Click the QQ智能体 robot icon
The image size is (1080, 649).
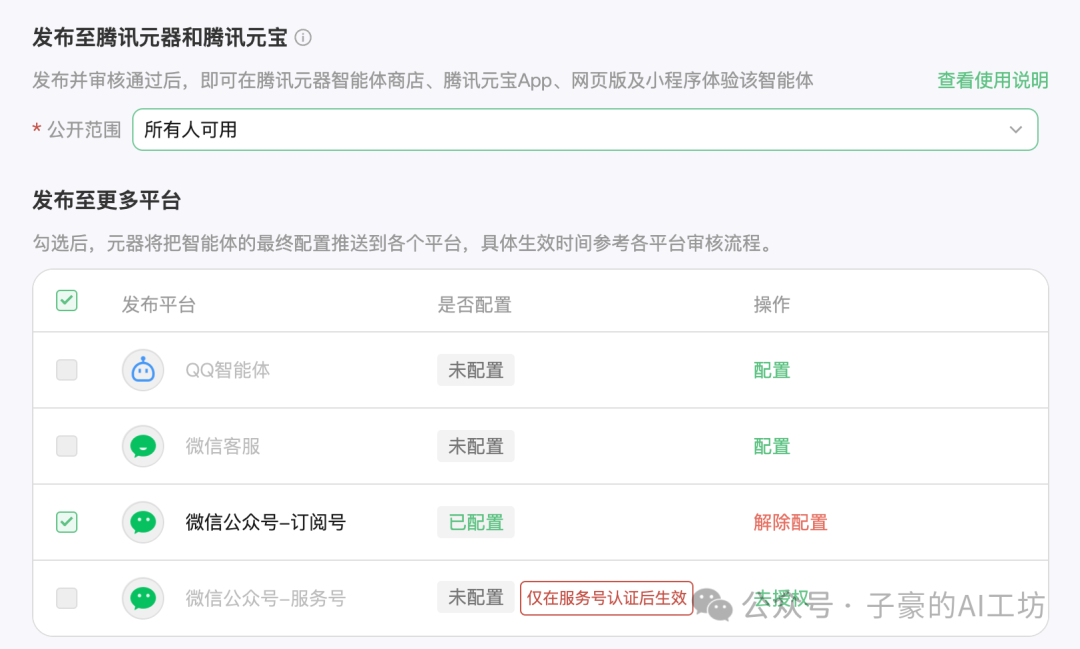tap(142, 370)
